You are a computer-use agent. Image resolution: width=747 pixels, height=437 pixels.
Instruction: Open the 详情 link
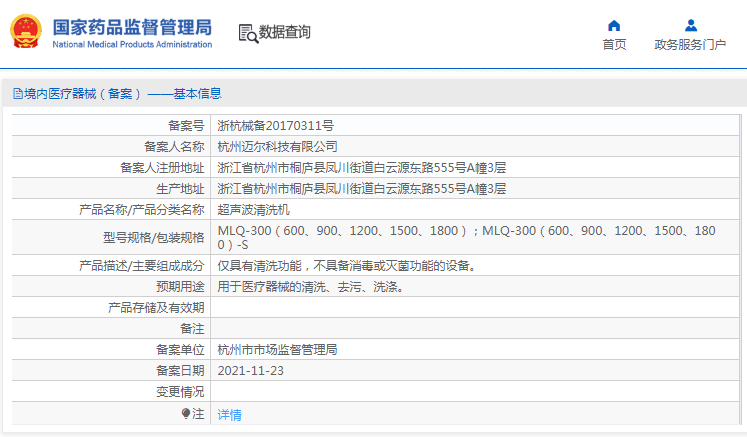click(x=229, y=415)
